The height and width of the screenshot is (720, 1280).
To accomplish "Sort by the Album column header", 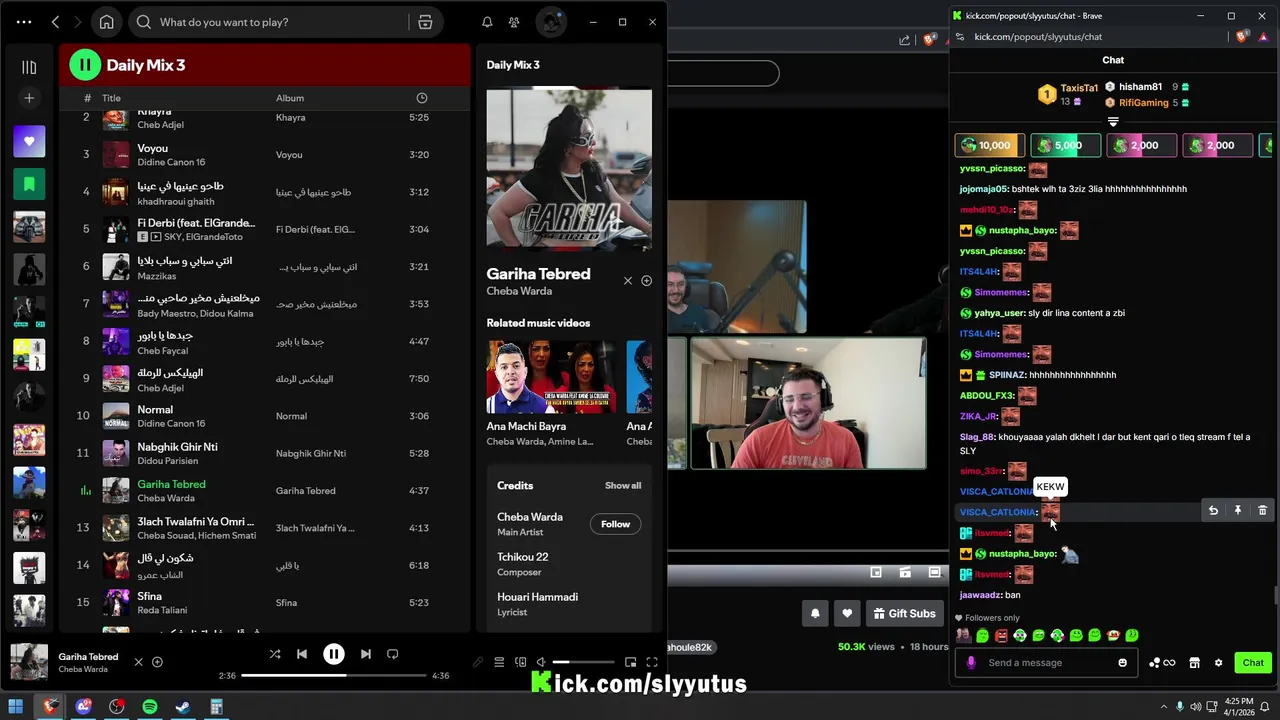I will tap(290, 98).
